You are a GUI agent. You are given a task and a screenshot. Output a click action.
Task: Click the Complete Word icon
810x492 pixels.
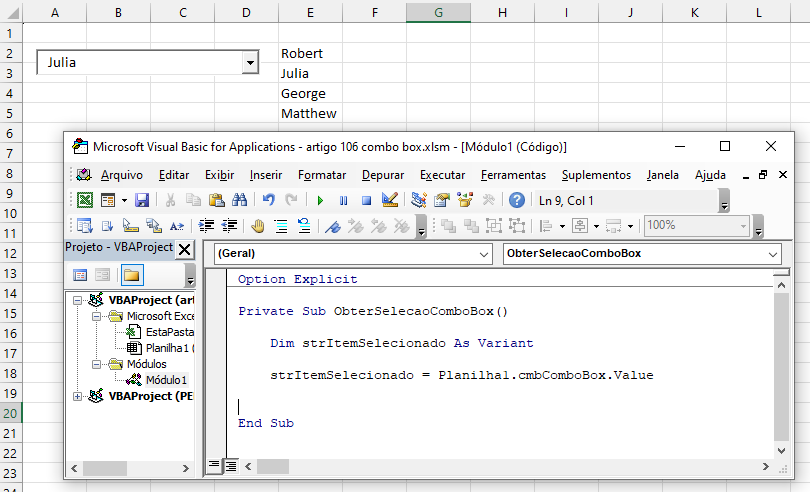tap(177, 226)
